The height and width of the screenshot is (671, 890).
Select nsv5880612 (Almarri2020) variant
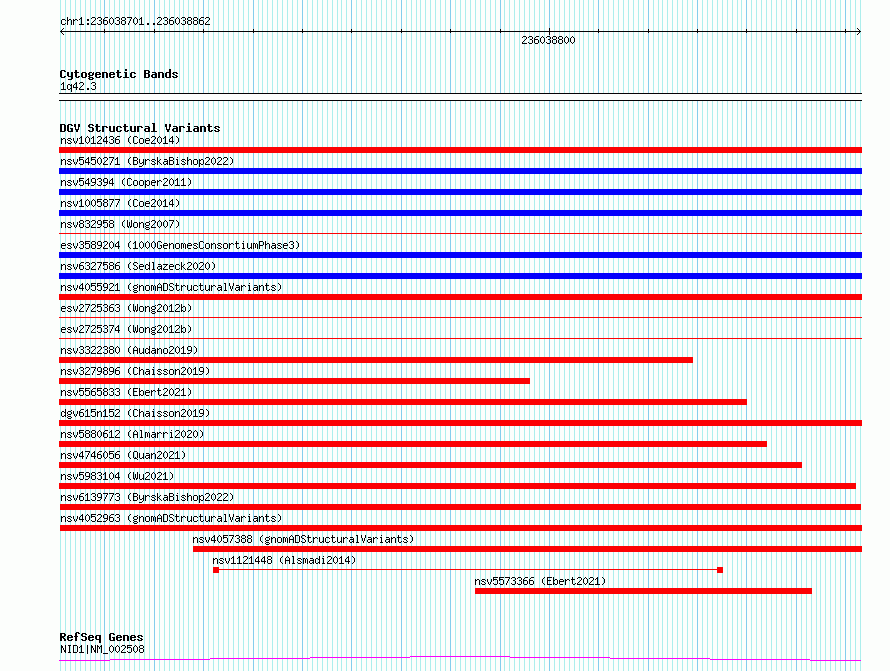pos(132,434)
